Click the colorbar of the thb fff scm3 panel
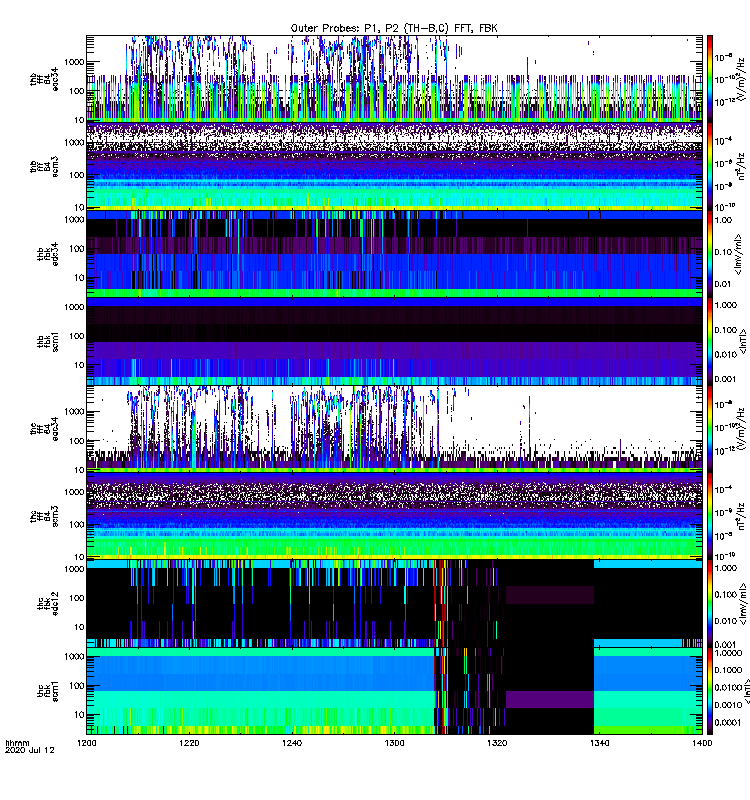Screen dimensions: 750x800 point(710,167)
